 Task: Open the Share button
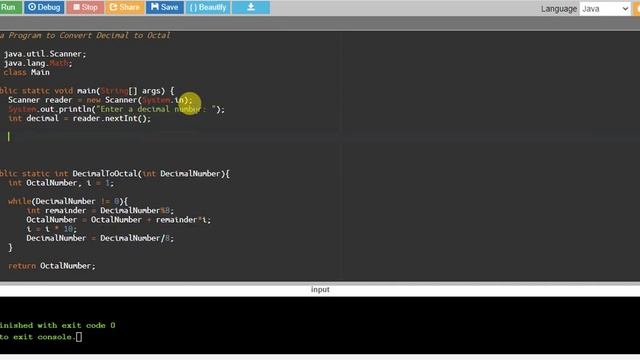(x=125, y=7)
